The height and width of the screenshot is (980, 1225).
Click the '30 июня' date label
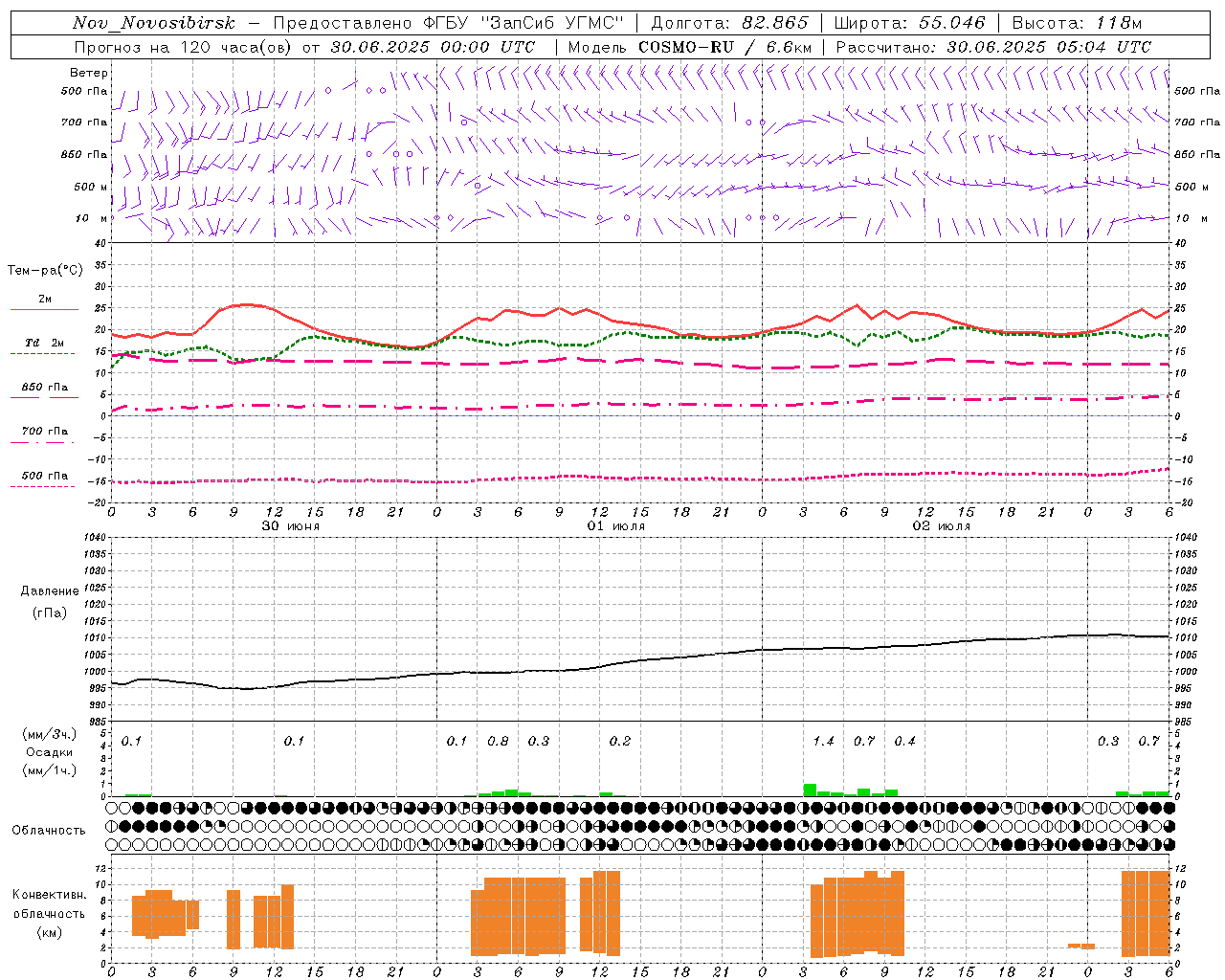point(291,526)
